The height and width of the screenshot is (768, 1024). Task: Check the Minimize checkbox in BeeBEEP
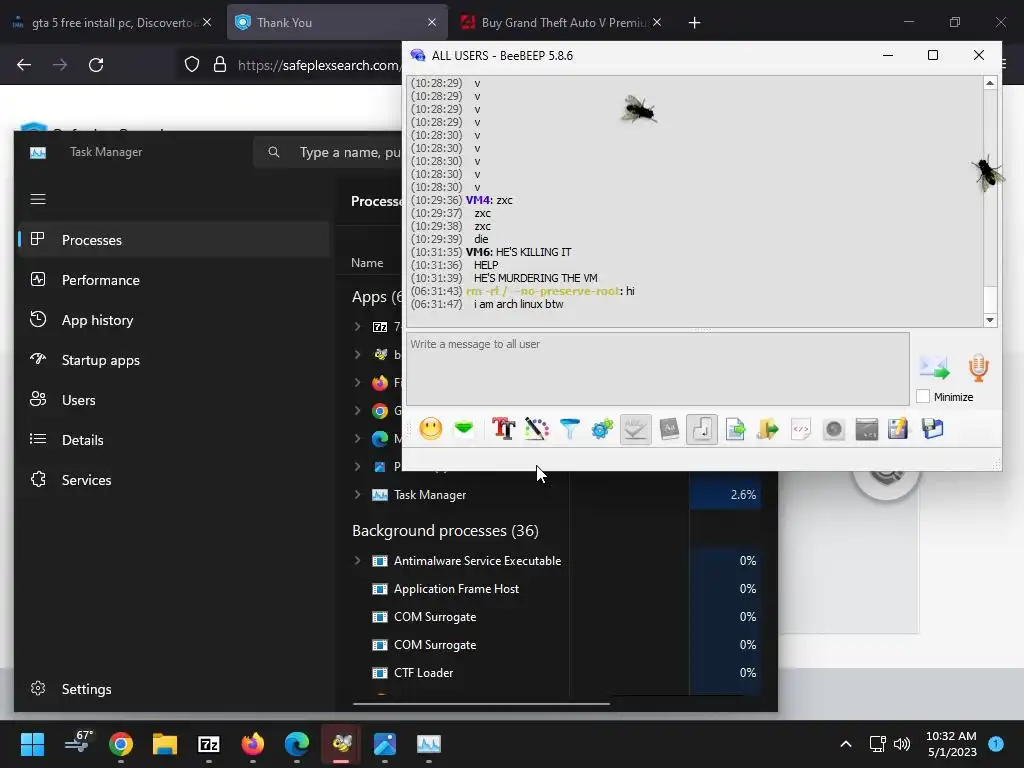[x=923, y=396]
